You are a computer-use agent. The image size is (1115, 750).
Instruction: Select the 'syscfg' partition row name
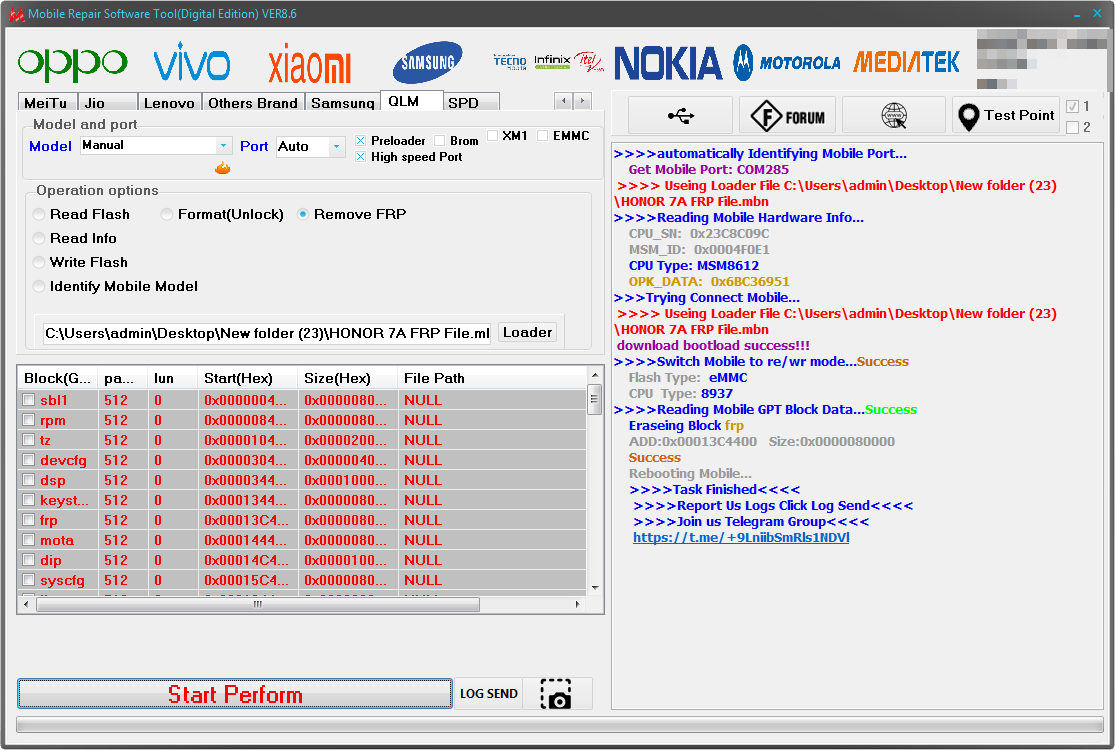63,580
